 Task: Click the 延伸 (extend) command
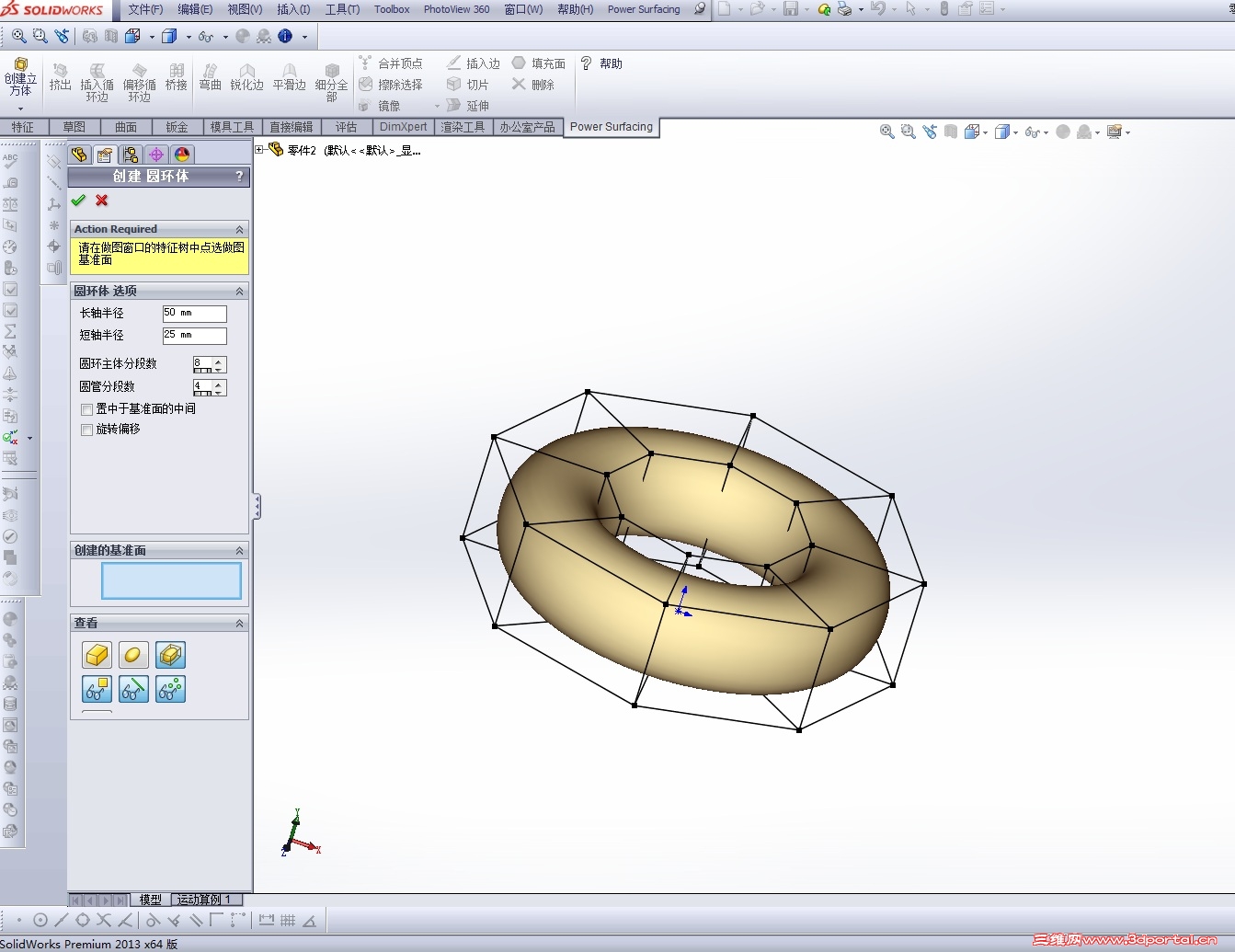click(x=468, y=106)
